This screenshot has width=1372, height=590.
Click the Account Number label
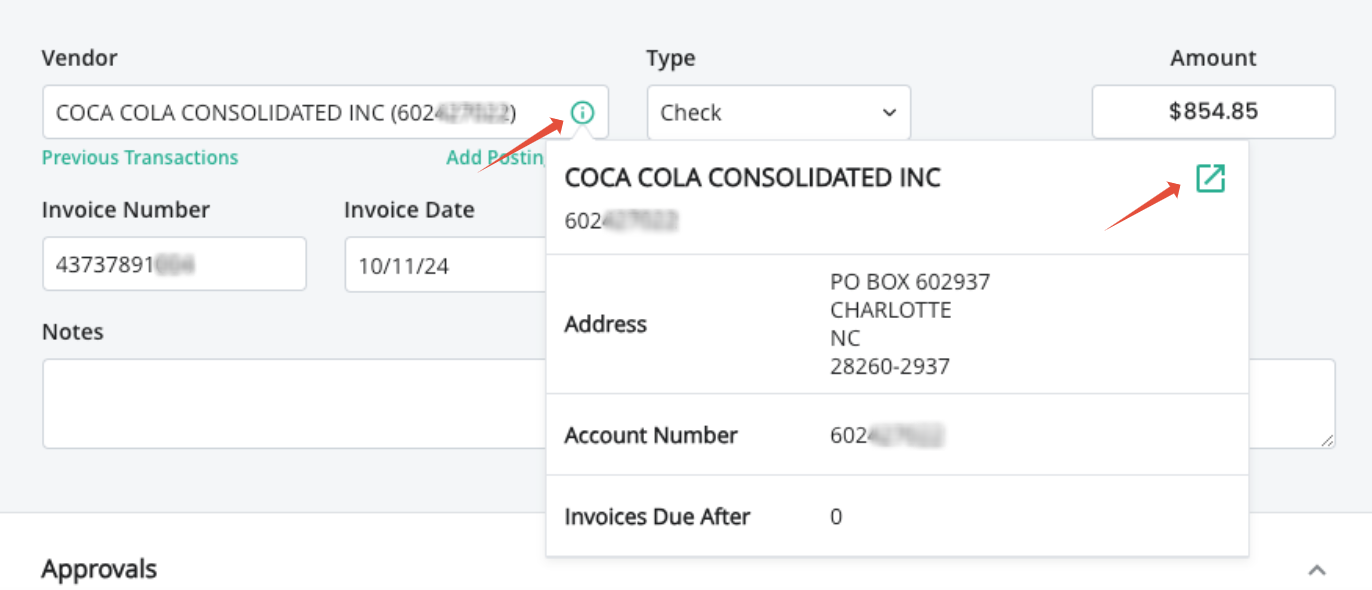[651, 435]
